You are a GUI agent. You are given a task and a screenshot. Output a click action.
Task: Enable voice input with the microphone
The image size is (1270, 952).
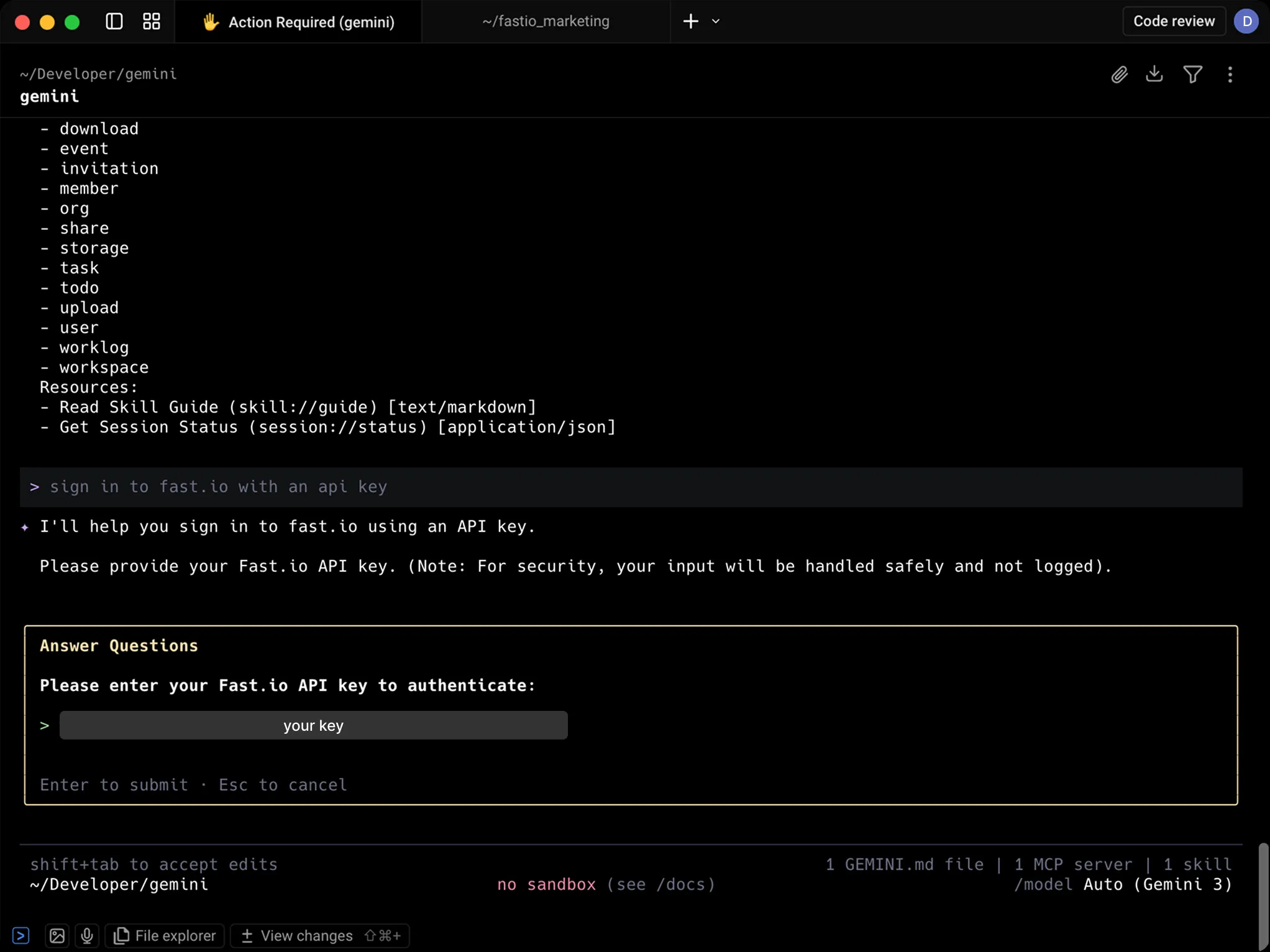coord(86,935)
